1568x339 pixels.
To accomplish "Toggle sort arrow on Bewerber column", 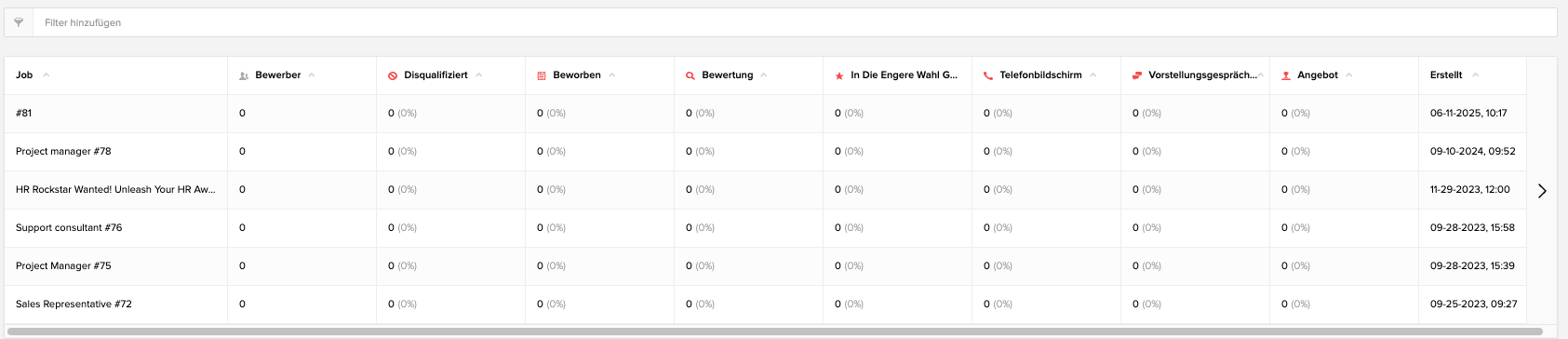I will (x=312, y=75).
